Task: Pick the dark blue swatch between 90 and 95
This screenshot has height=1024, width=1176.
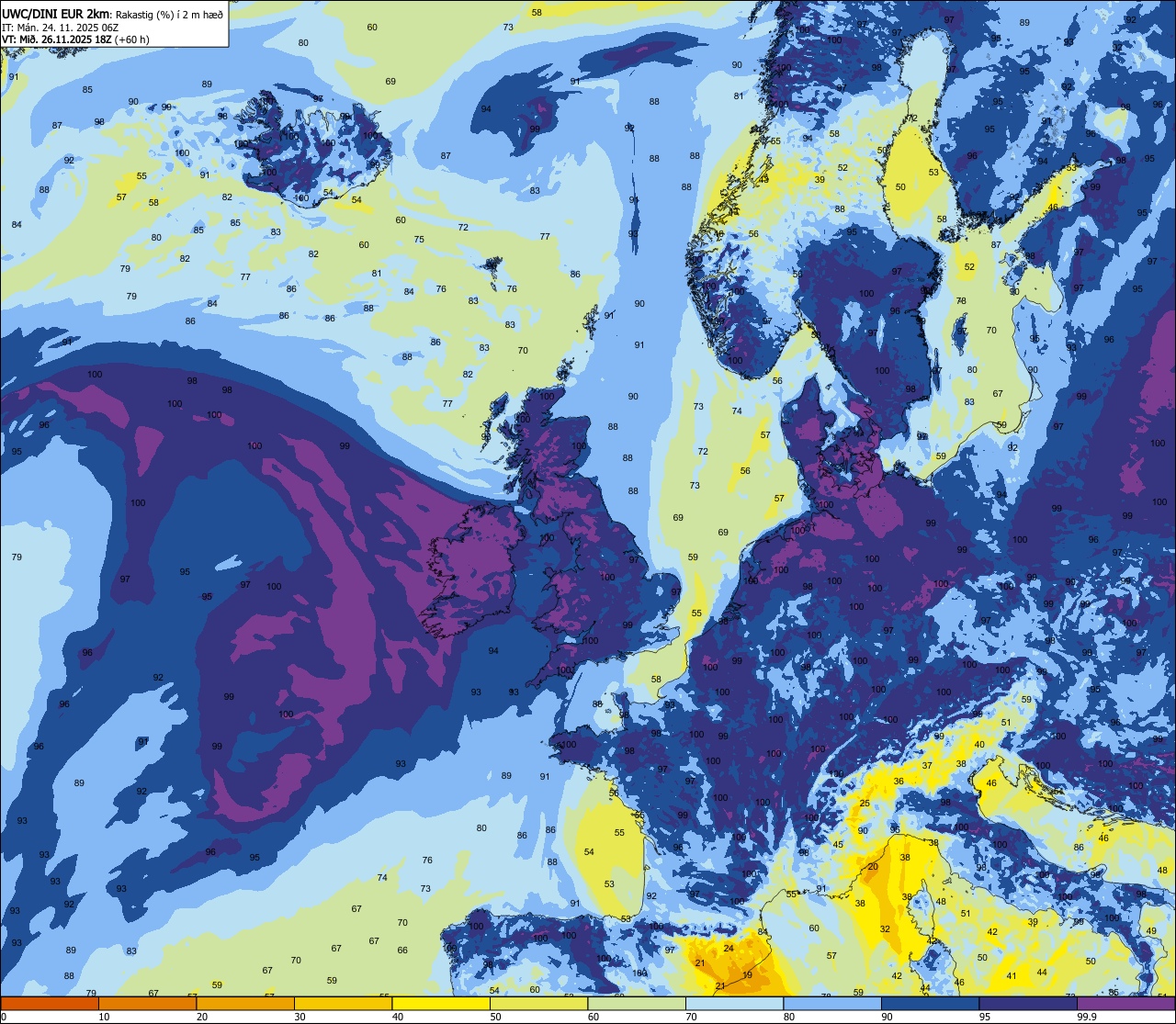Action: [x=930, y=1003]
